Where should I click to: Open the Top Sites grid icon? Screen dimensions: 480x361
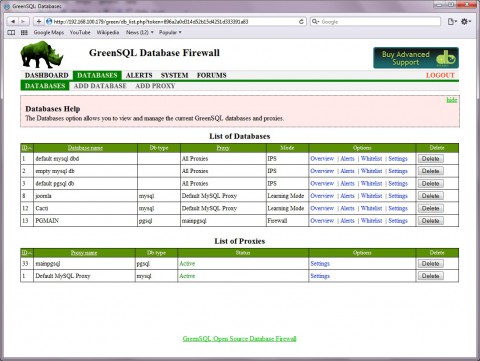pos(24,32)
